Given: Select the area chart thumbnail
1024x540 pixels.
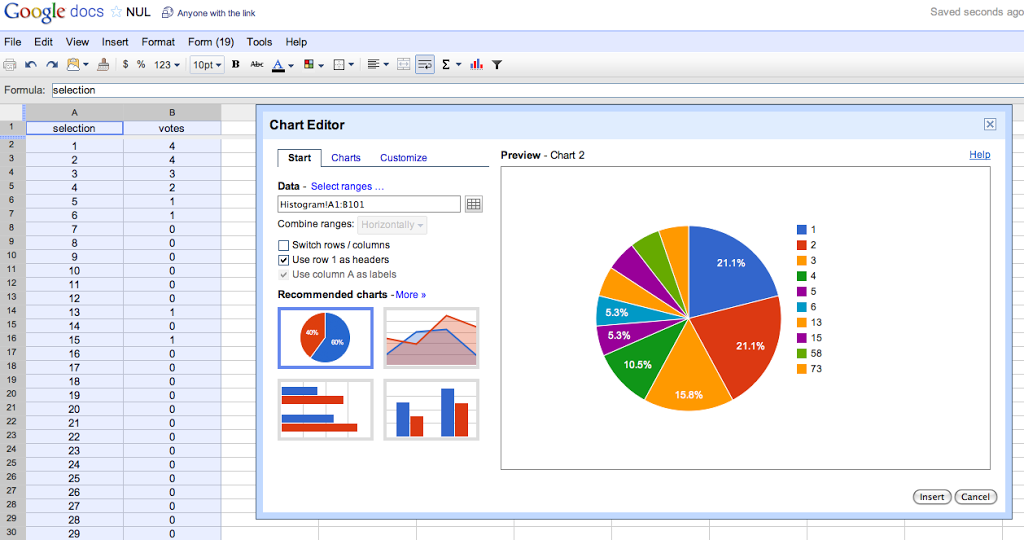Looking at the screenshot, I should 431,338.
